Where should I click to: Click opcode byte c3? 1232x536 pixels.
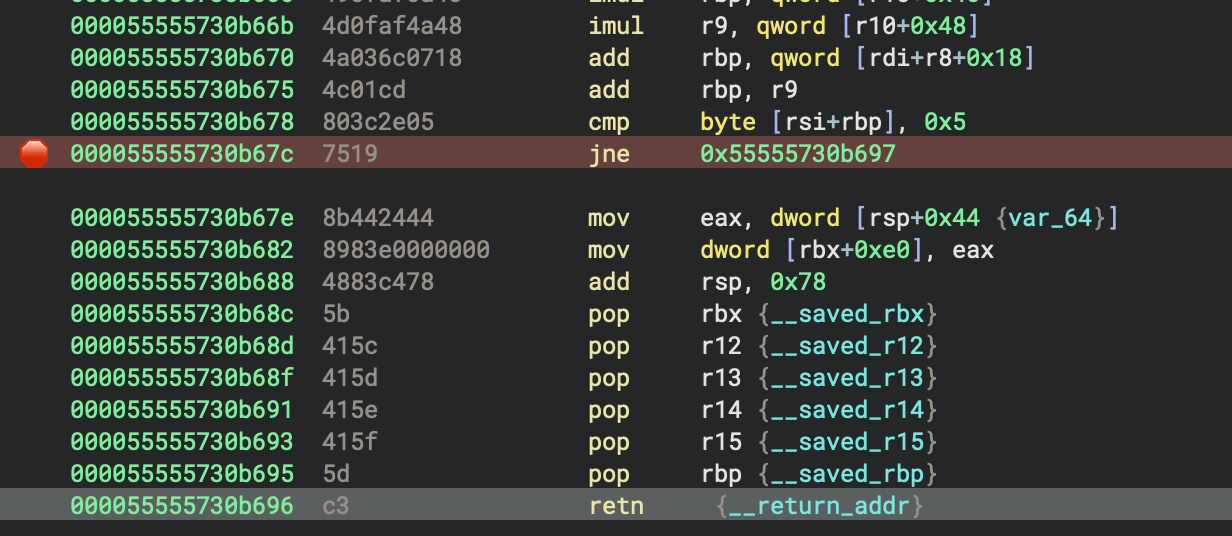point(336,506)
